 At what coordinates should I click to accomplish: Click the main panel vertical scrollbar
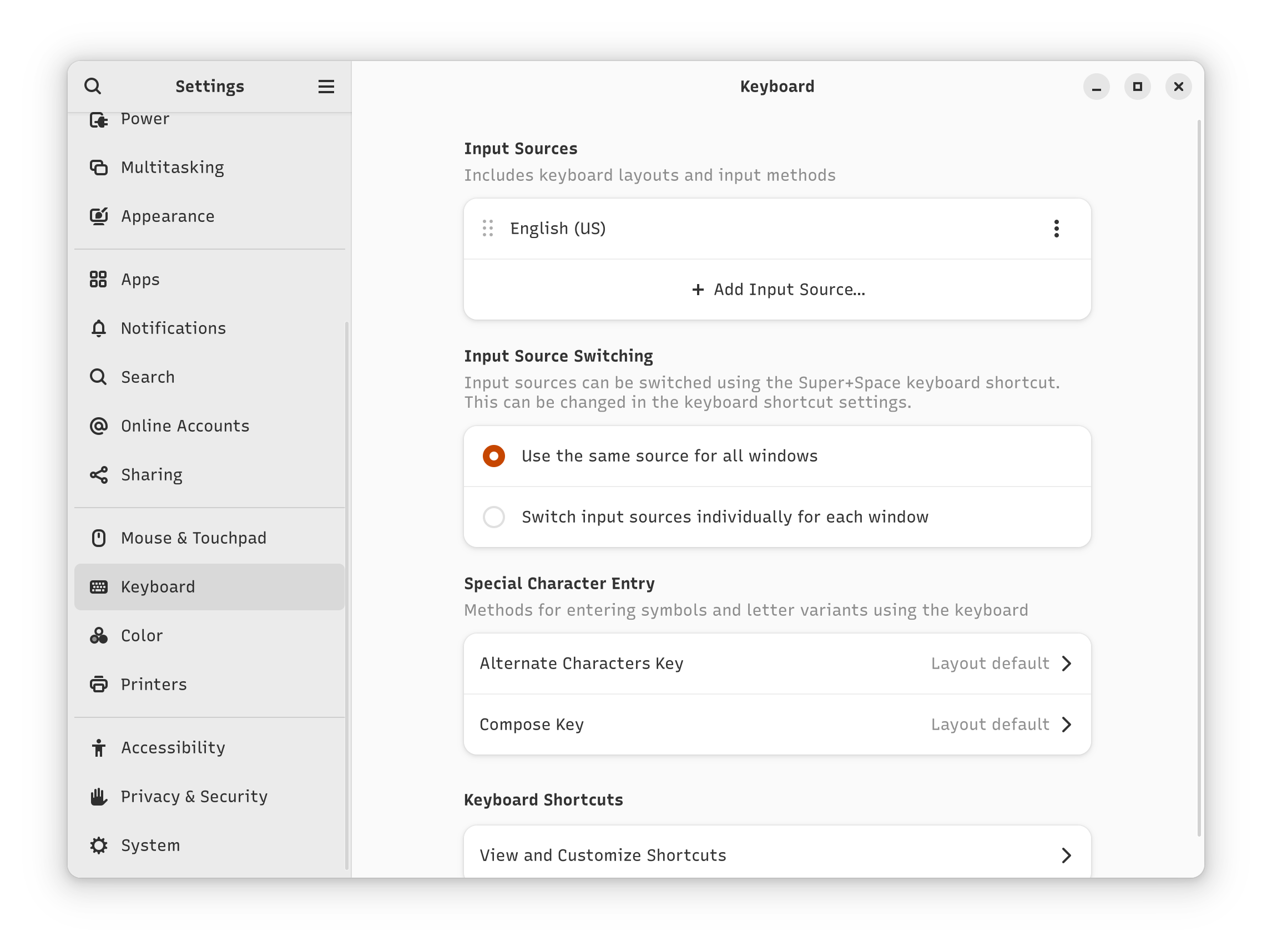click(x=1198, y=477)
